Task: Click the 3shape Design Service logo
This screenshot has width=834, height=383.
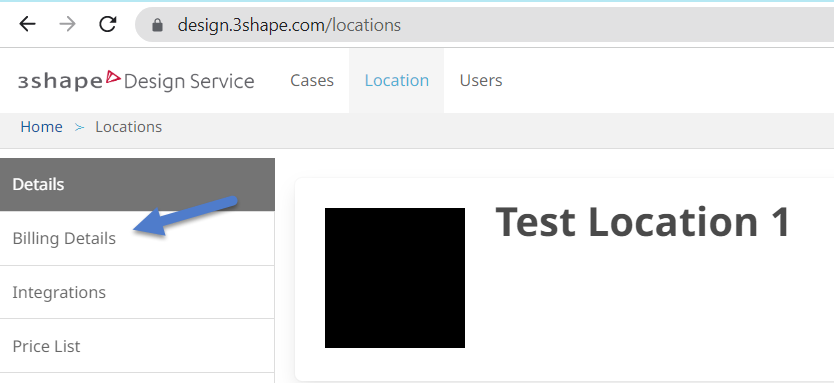Action: pyautogui.click(x=136, y=81)
